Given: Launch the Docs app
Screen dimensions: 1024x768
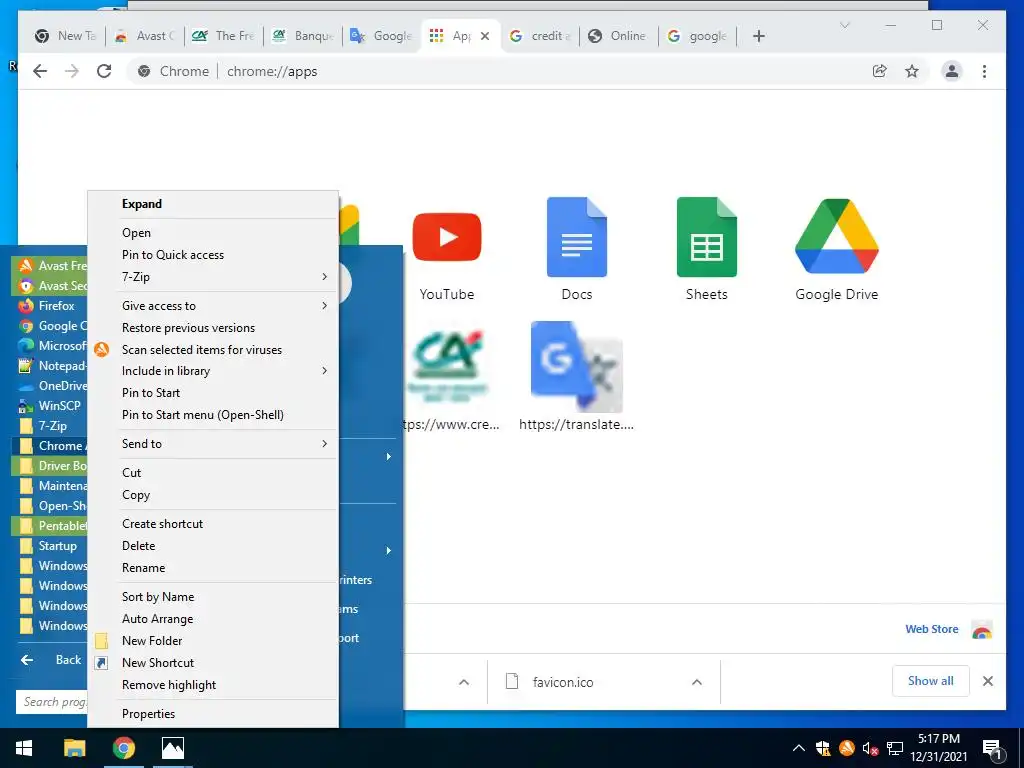Looking at the screenshot, I should 577,237.
